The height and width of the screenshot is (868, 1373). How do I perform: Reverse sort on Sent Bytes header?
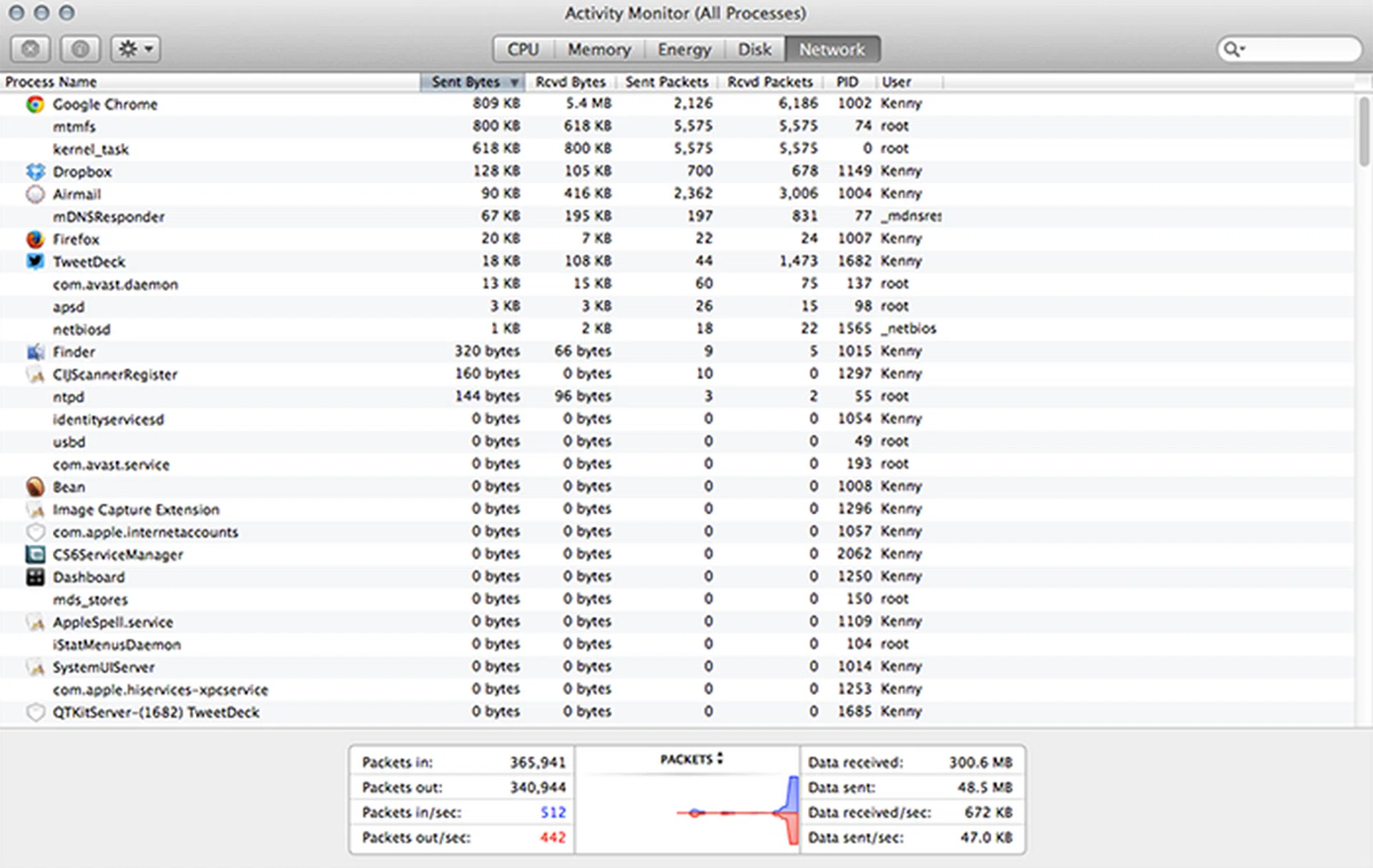point(472,82)
